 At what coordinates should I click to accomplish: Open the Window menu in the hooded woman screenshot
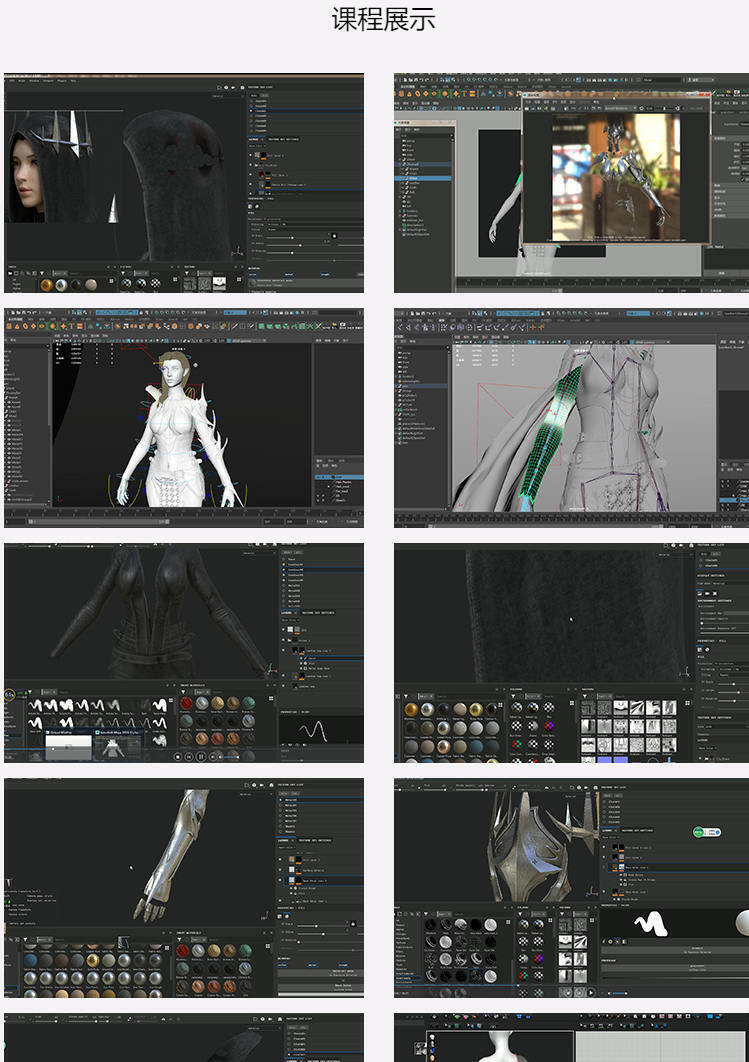(x=33, y=81)
